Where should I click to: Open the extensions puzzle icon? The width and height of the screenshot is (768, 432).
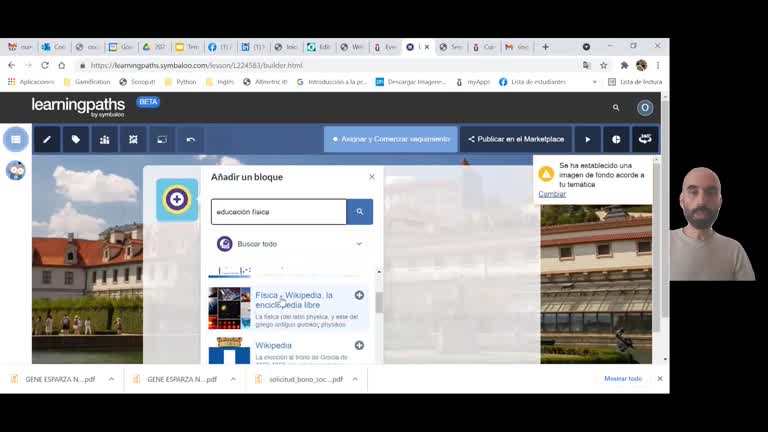[624, 65]
